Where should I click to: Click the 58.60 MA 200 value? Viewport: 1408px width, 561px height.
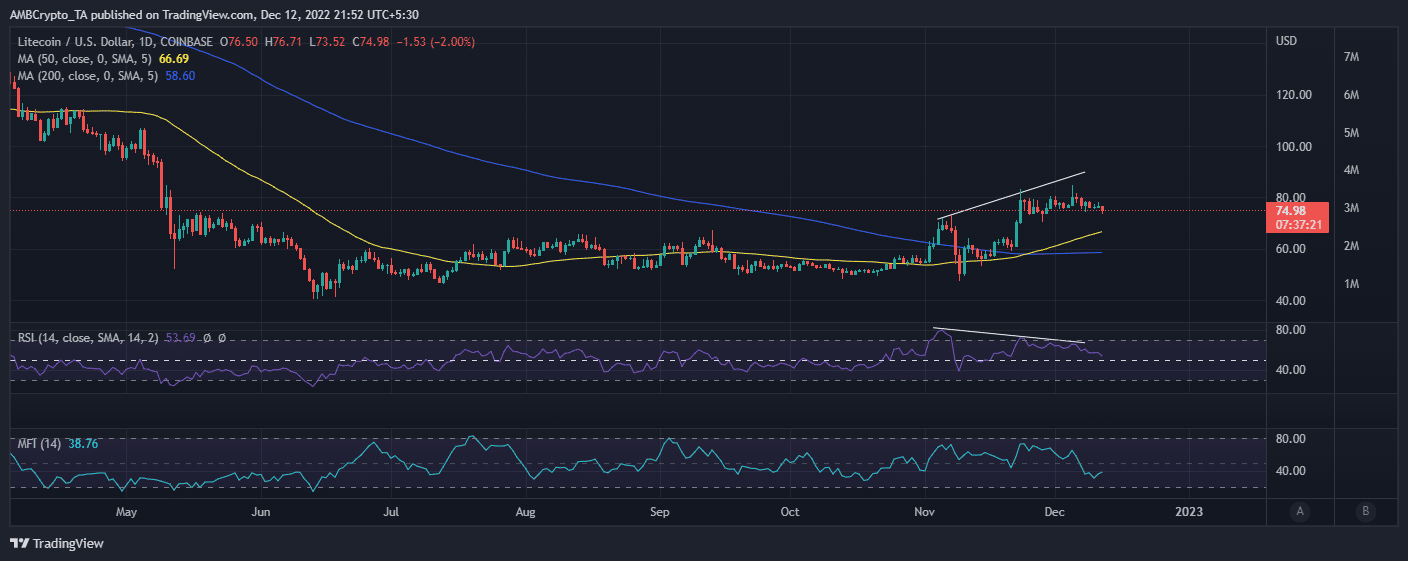pos(180,76)
